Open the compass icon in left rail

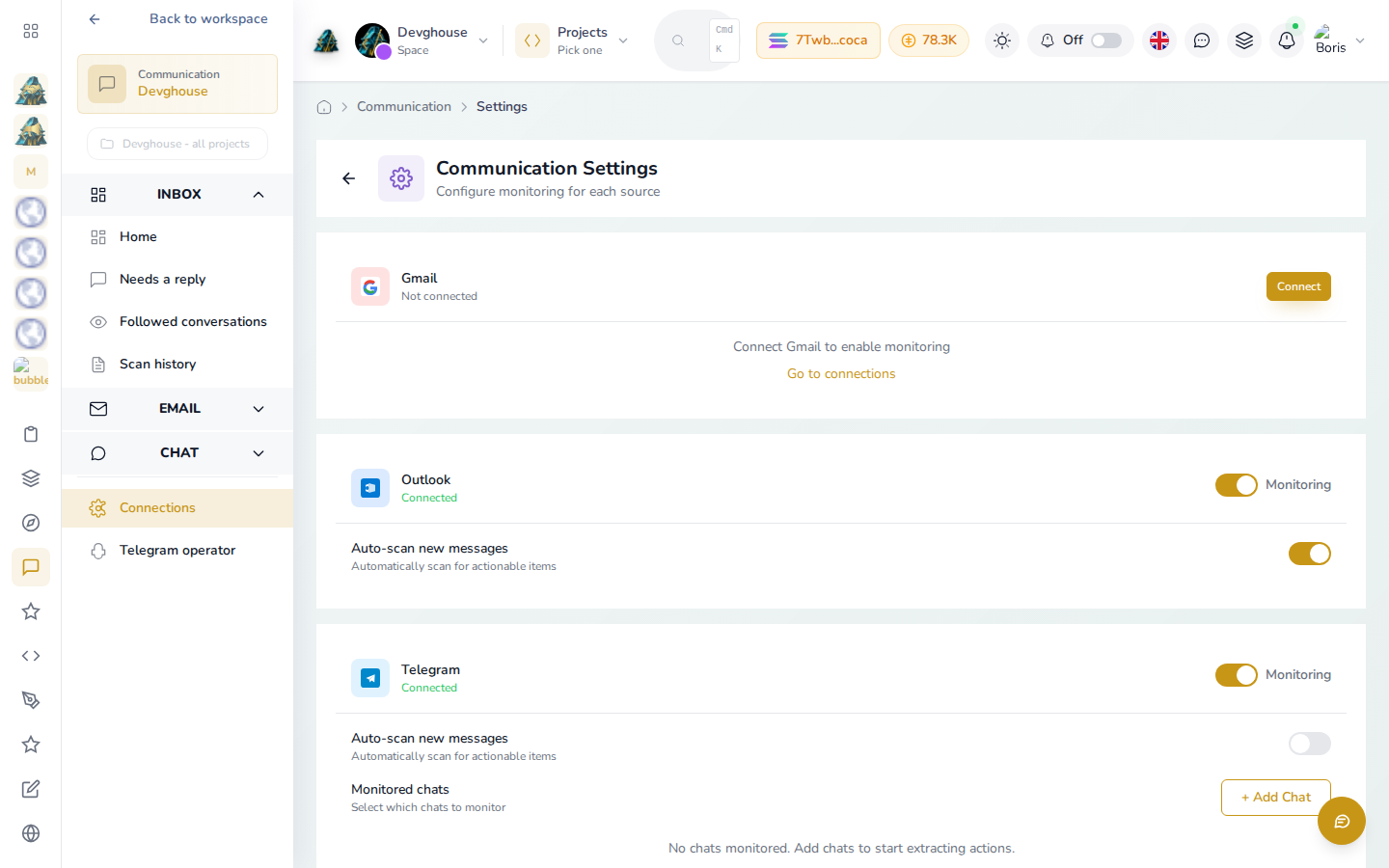(31, 523)
